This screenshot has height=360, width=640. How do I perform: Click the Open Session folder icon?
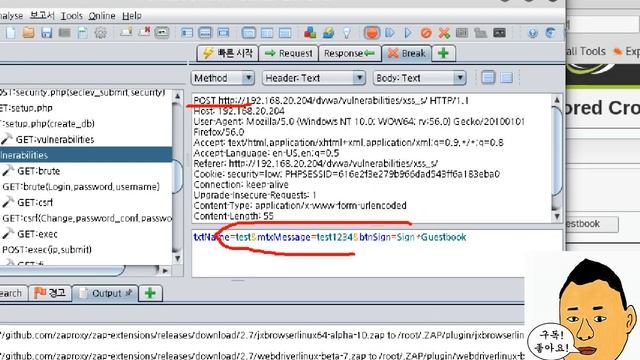pos(29,33)
